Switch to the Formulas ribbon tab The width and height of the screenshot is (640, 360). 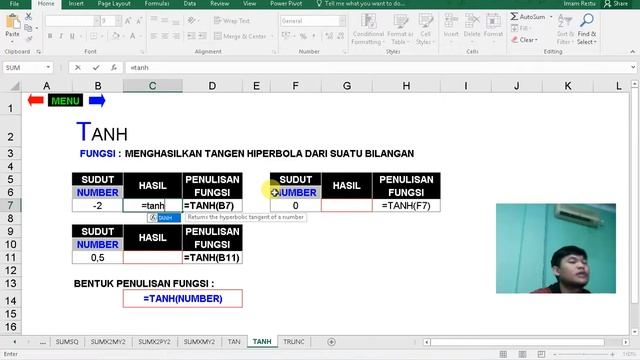157,4
